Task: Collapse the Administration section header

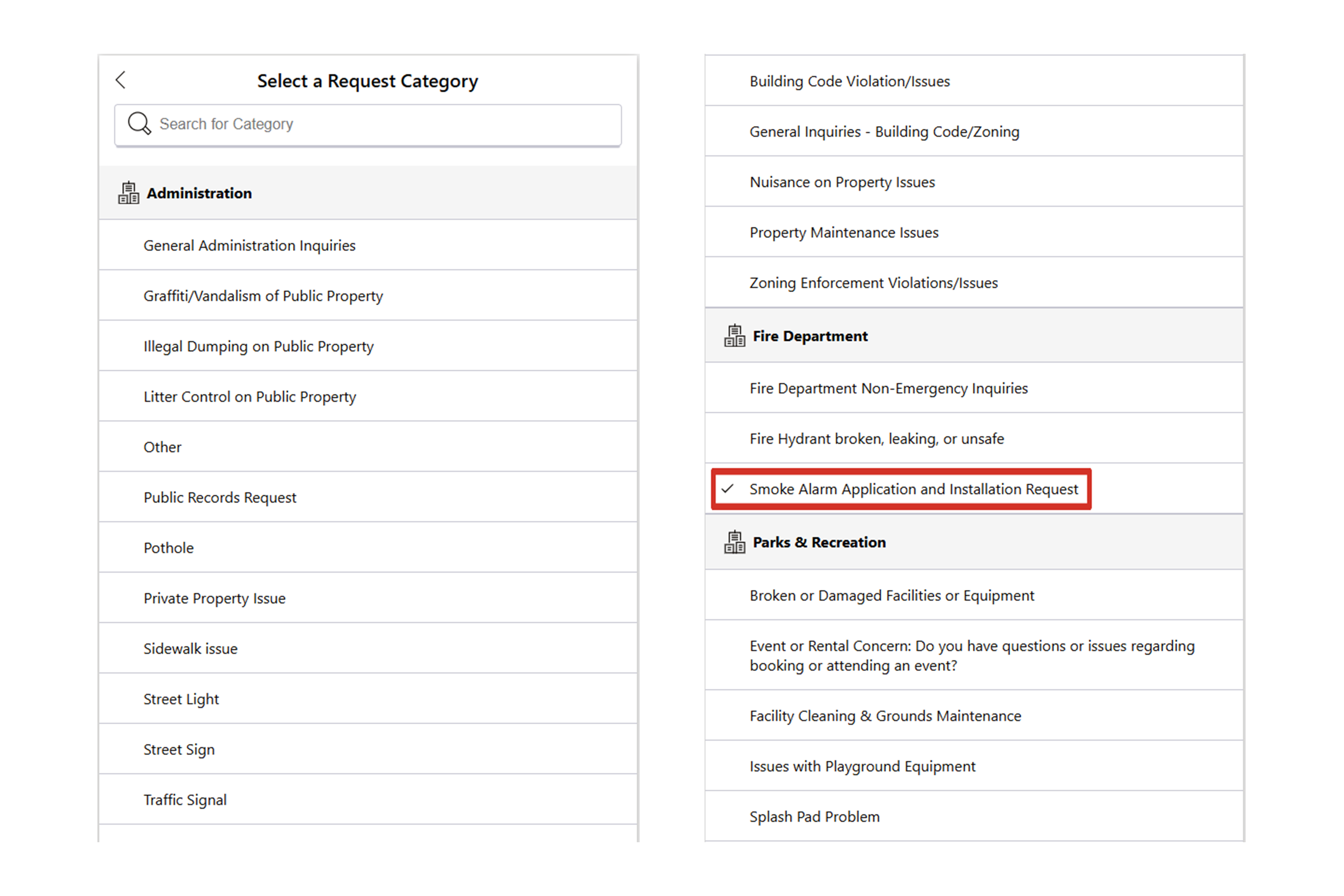Action: point(368,193)
